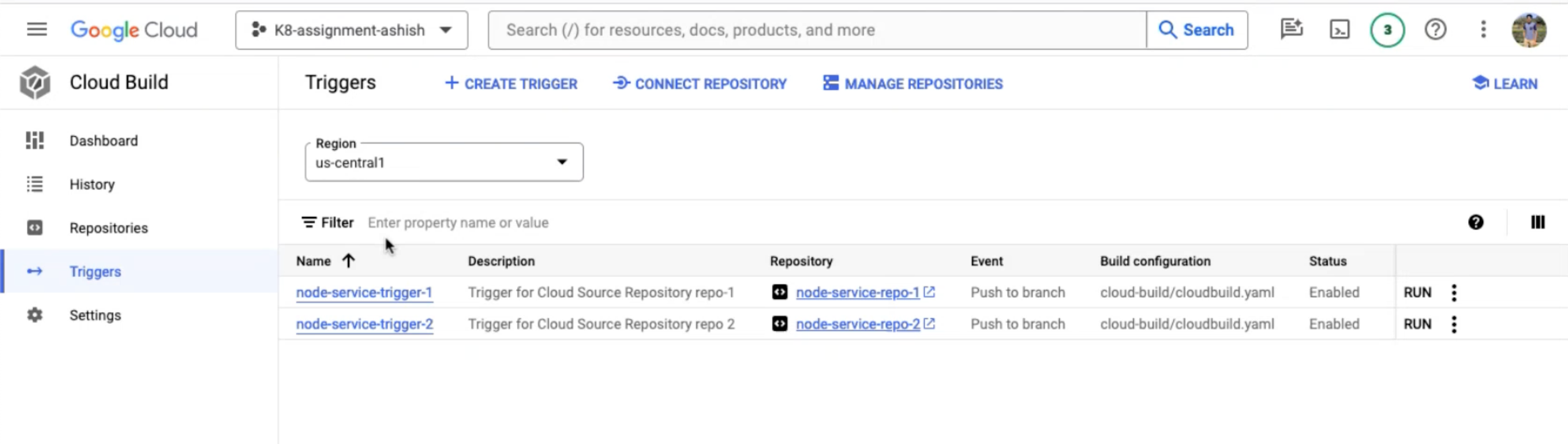
Task: Click Push to branch in trigger-2 row
Action: coord(1017,324)
